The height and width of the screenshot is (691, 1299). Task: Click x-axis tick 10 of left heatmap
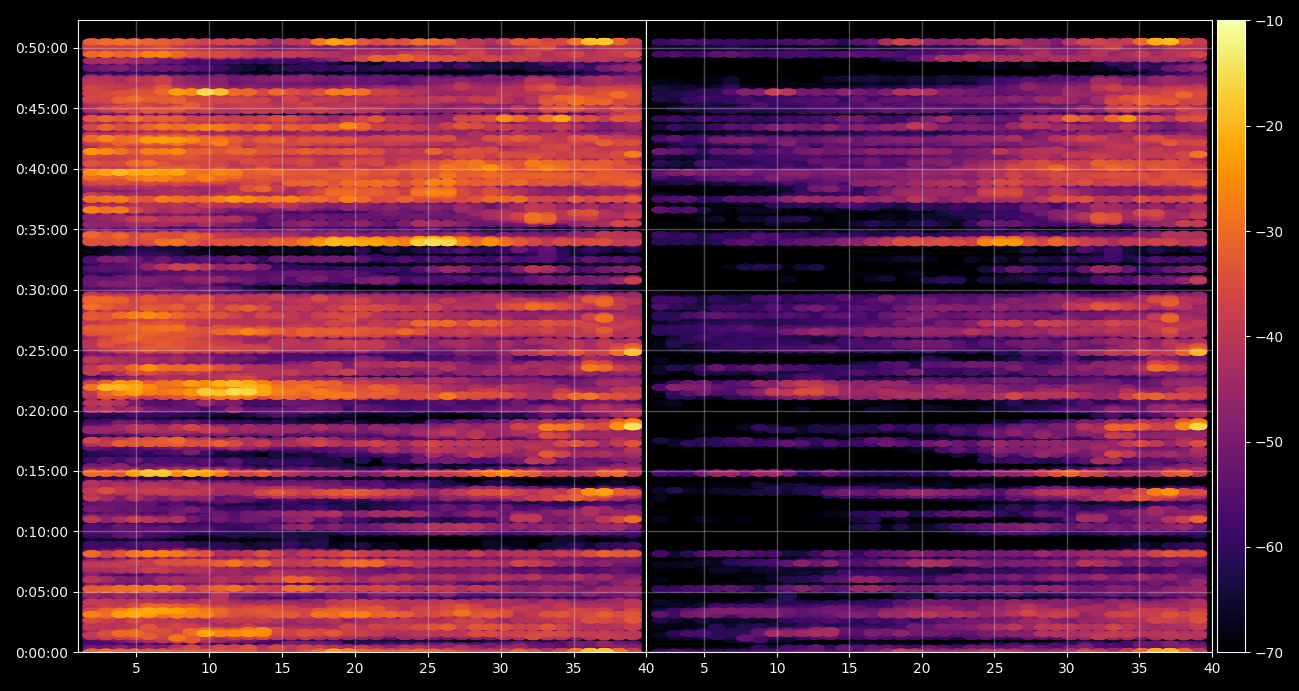[x=209, y=668]
